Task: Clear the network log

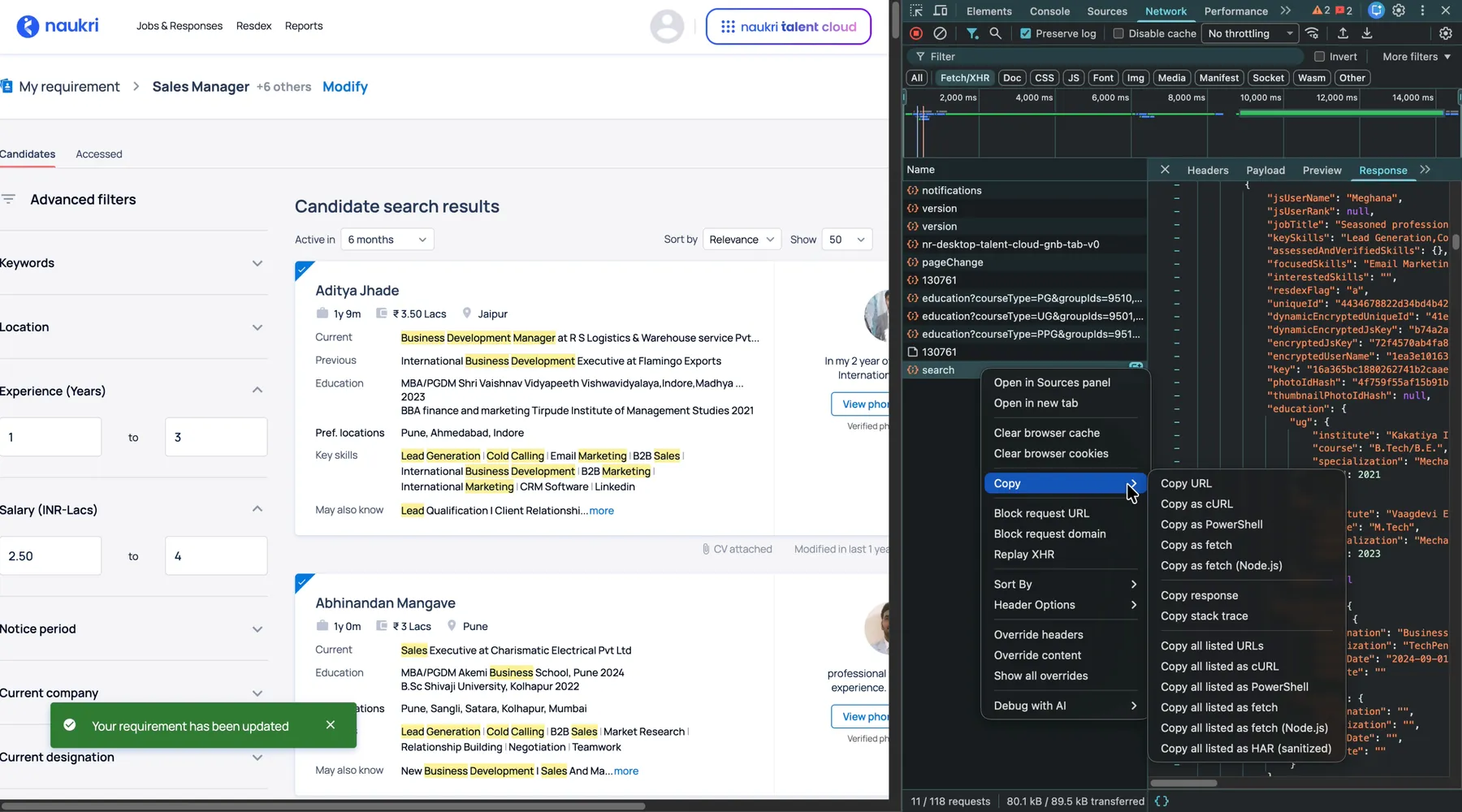Action: (x=940, y=33)
